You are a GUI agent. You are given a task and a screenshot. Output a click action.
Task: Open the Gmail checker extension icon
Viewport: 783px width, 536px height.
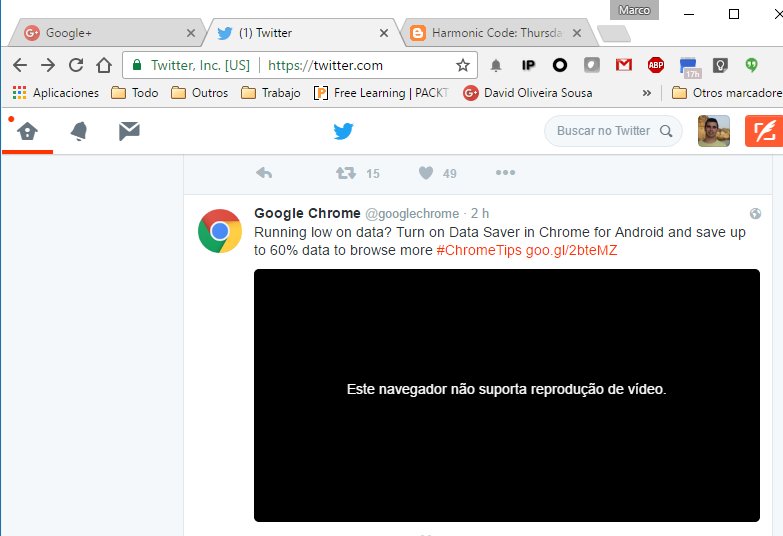coord(624,65)
